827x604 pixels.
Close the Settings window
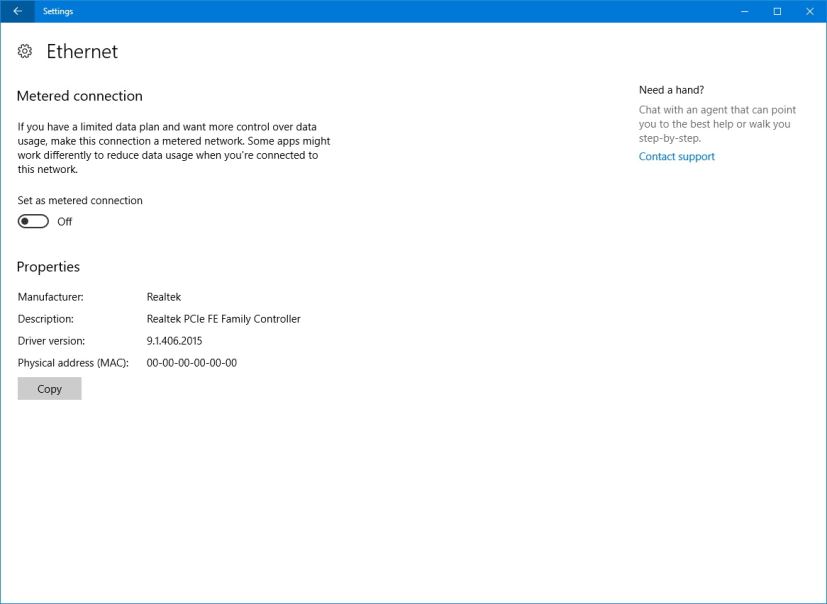pyautogui.click(x=809, y=11)
